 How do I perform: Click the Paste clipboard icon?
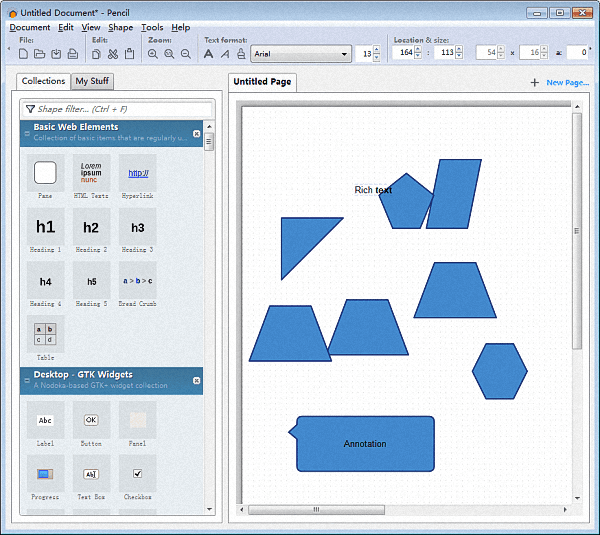tap(130, 54)
